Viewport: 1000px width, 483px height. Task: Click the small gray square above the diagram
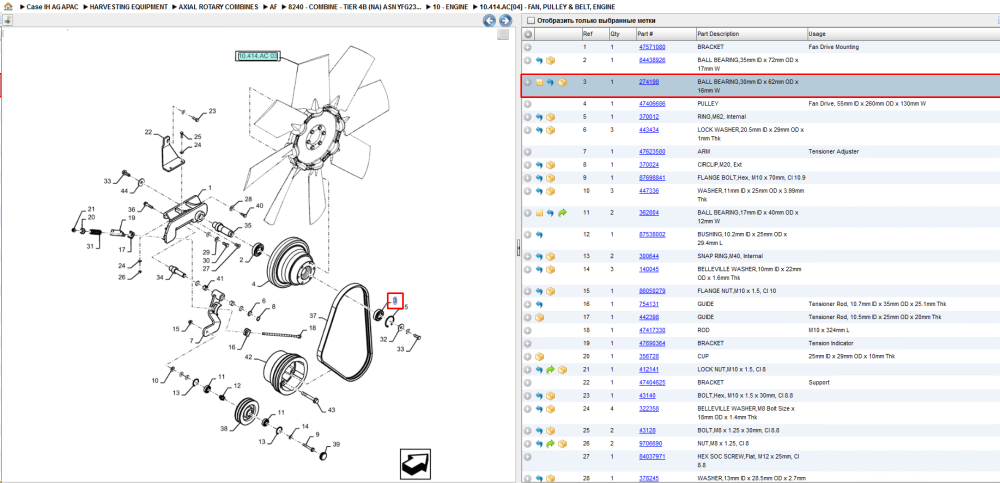point(503,34)
